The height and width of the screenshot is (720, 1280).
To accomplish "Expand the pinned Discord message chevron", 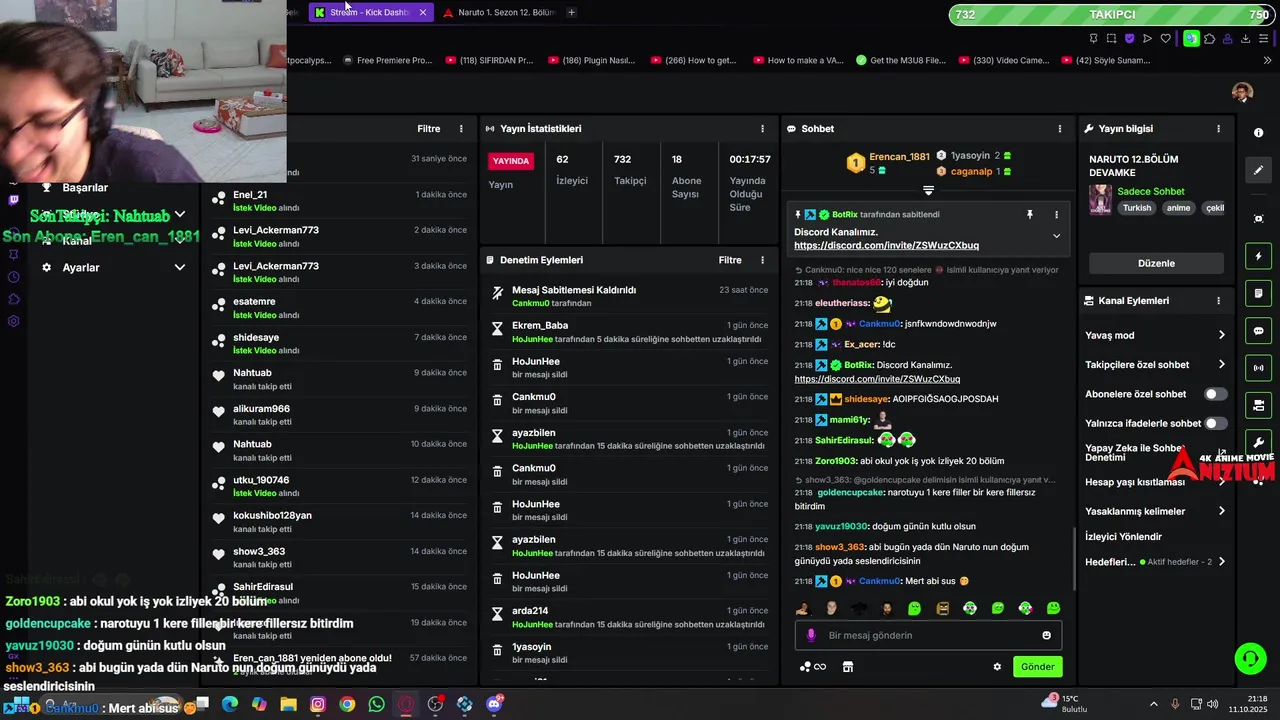I will click(1056, 236).
